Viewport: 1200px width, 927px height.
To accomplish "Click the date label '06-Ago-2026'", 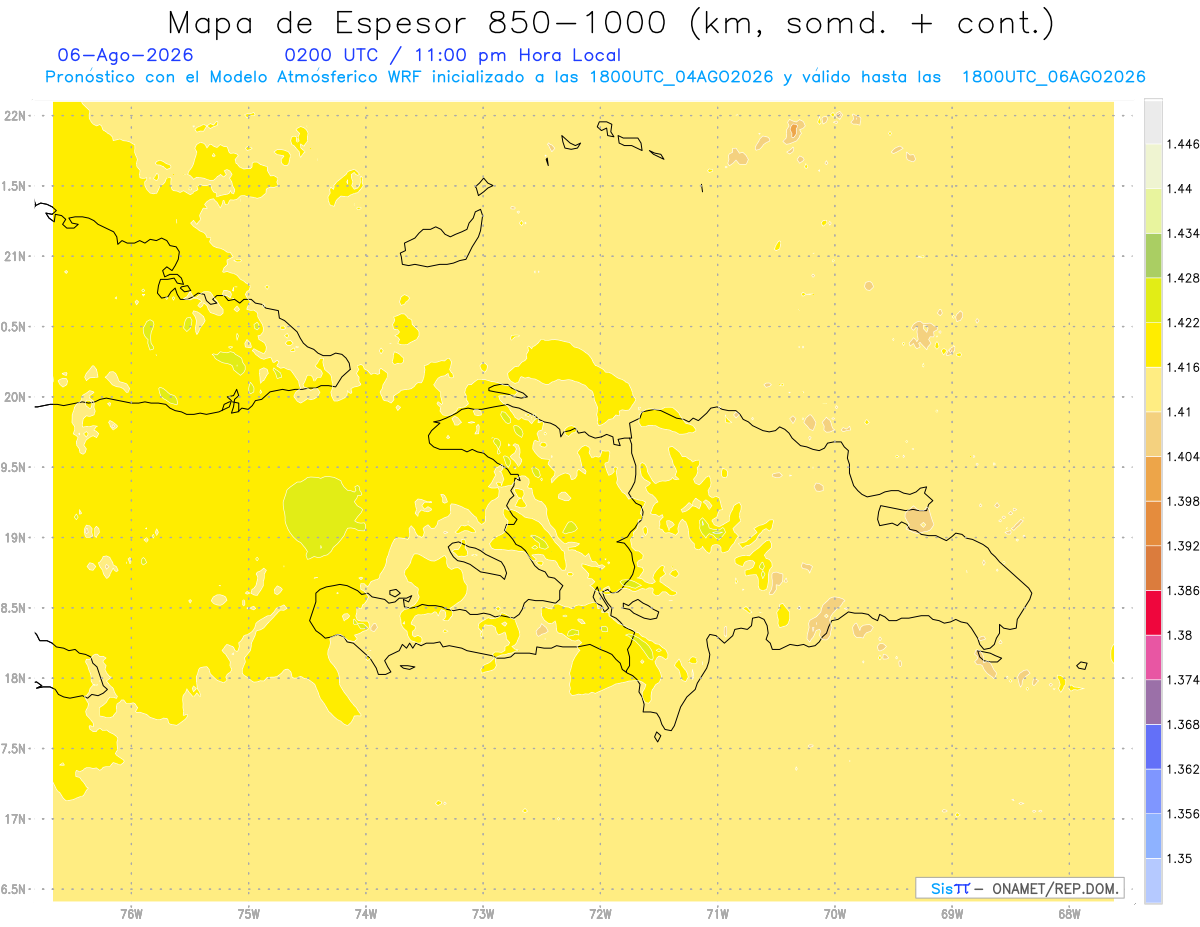I will (x=126, y=55).
